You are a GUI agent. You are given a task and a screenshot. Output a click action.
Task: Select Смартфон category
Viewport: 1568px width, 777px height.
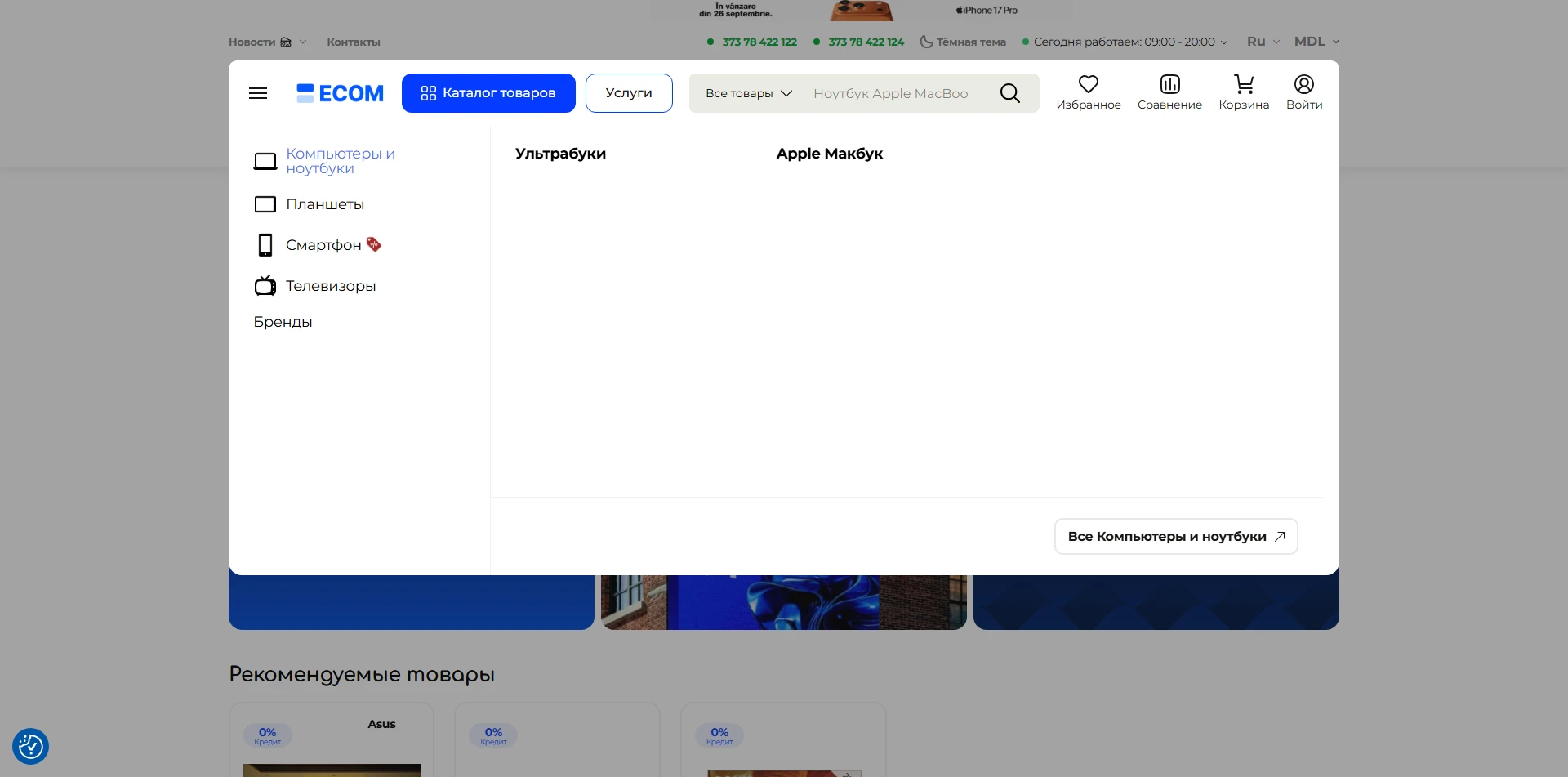(323, 245)
